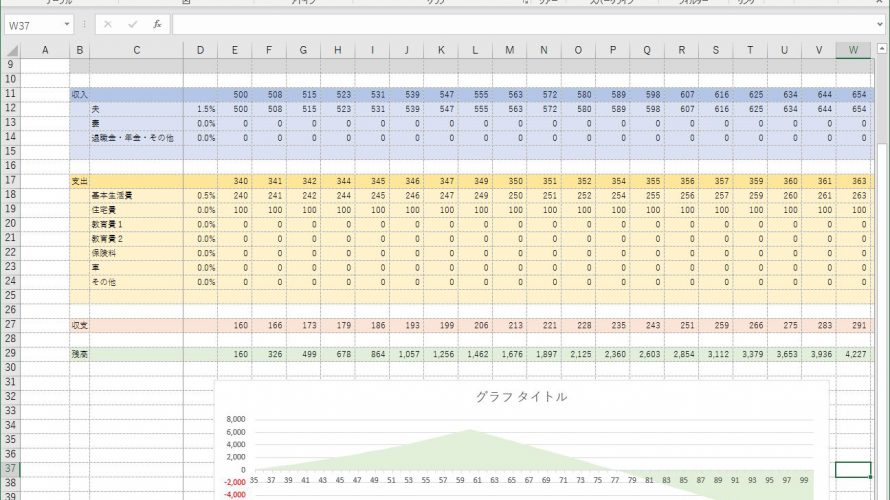
Task: Click the 206 cell in 収支 row
Action: 475,325
